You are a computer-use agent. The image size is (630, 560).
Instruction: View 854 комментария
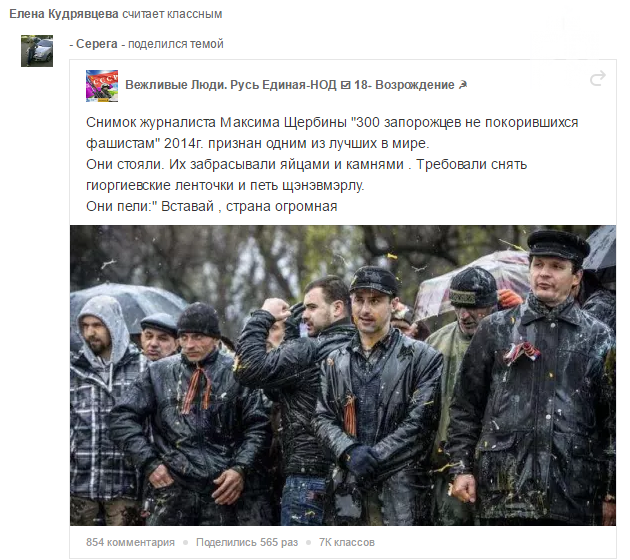tap(130, 542)
